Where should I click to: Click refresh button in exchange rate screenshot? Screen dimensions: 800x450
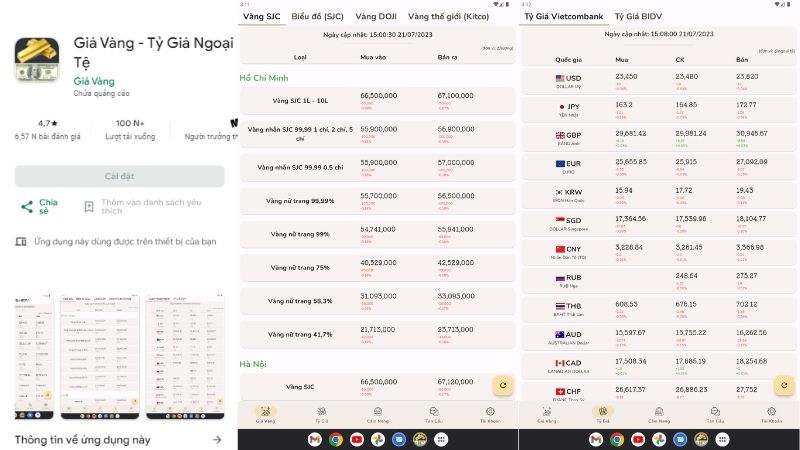point(784,386)
